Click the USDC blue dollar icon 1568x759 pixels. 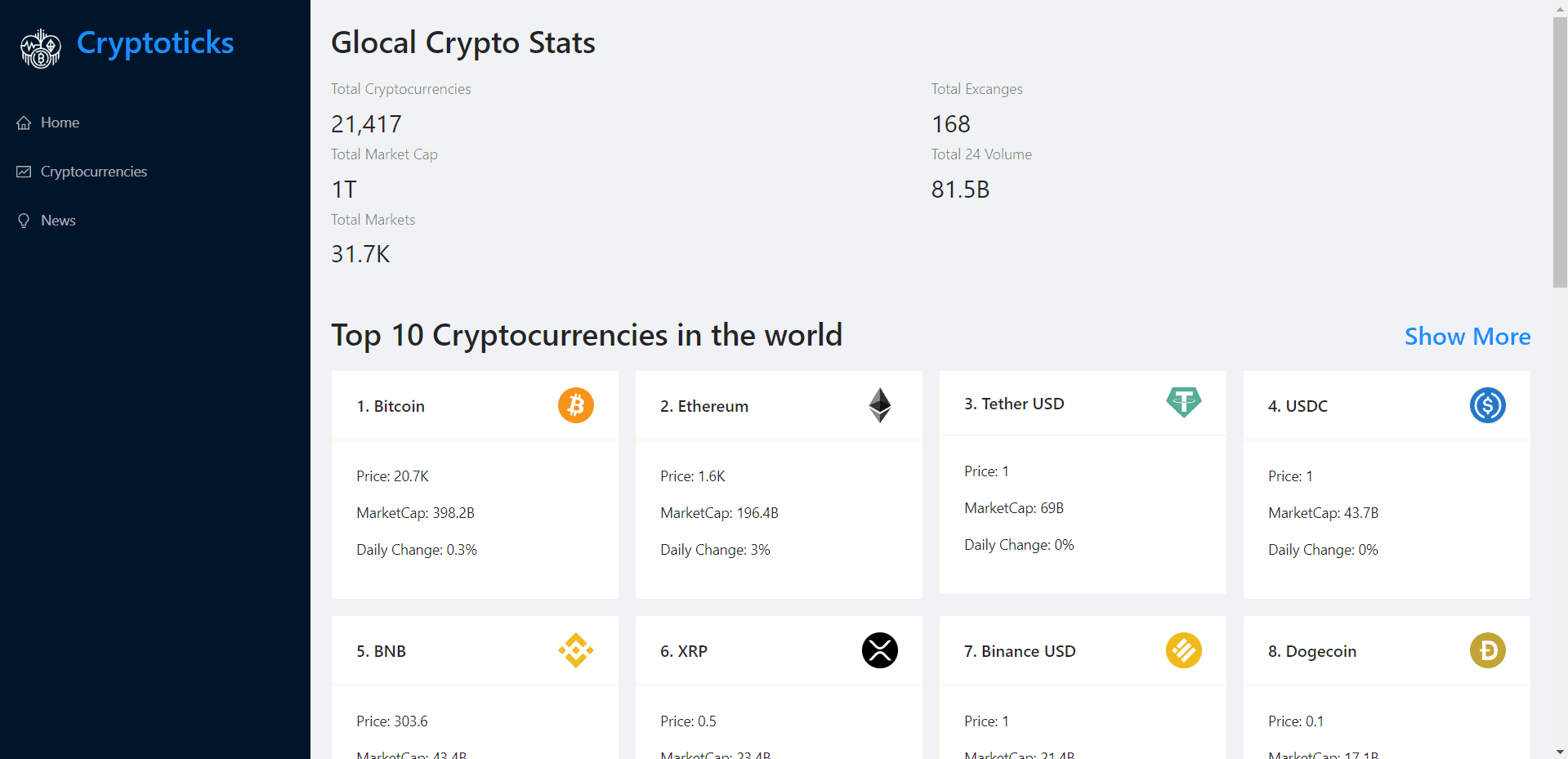pos(1488,405)
